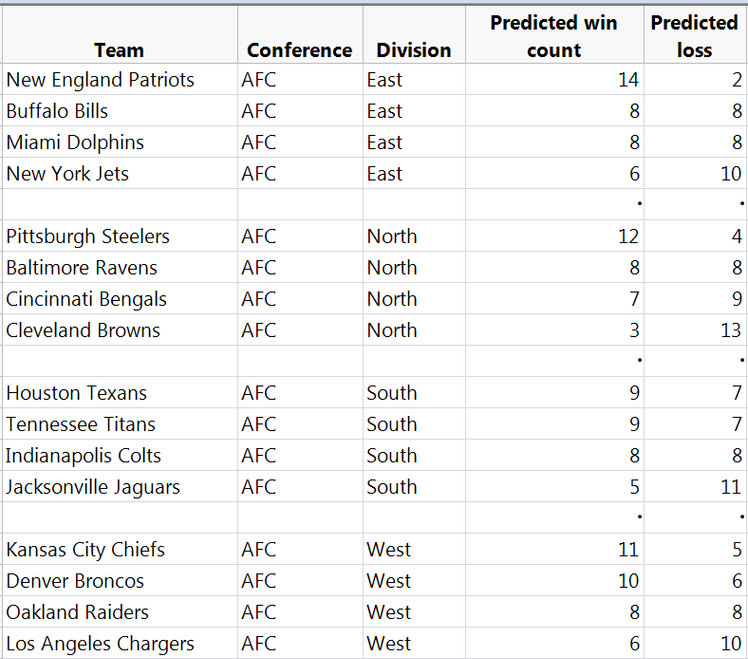Select the Jacksonville Jaguars cell
This screenshot has height=659, width=748.
click(93, 487)
